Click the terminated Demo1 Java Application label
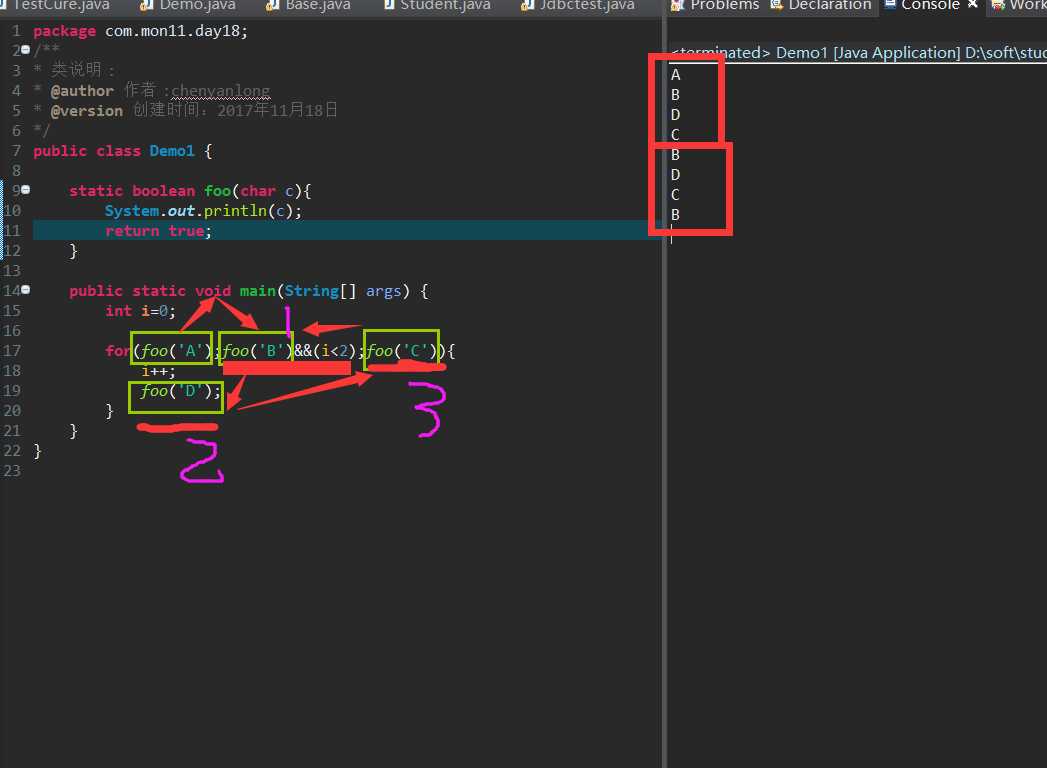The width and height of the screenshot is (1047, 768). [858, 53]
